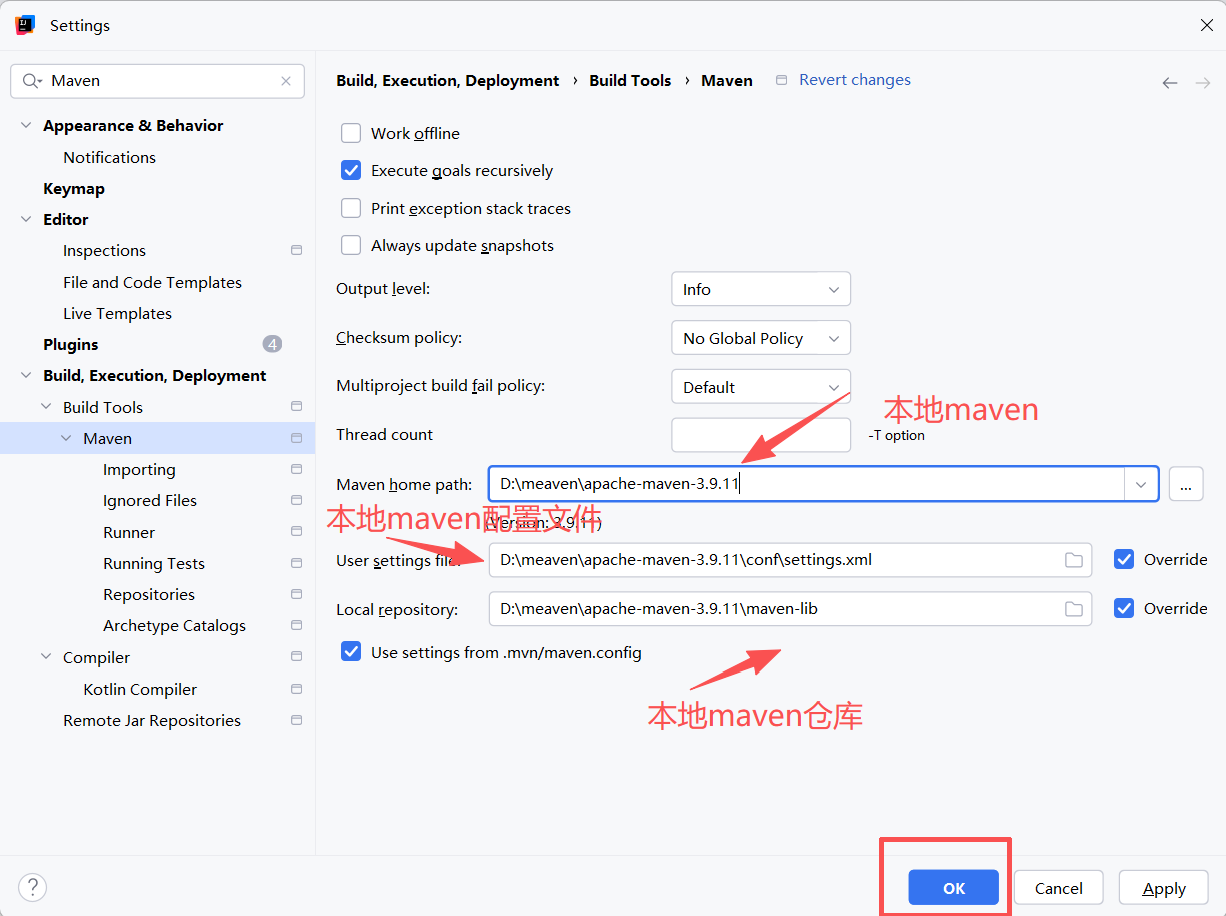Collapse the Build, Execution, Deployment section

point(26,376)
